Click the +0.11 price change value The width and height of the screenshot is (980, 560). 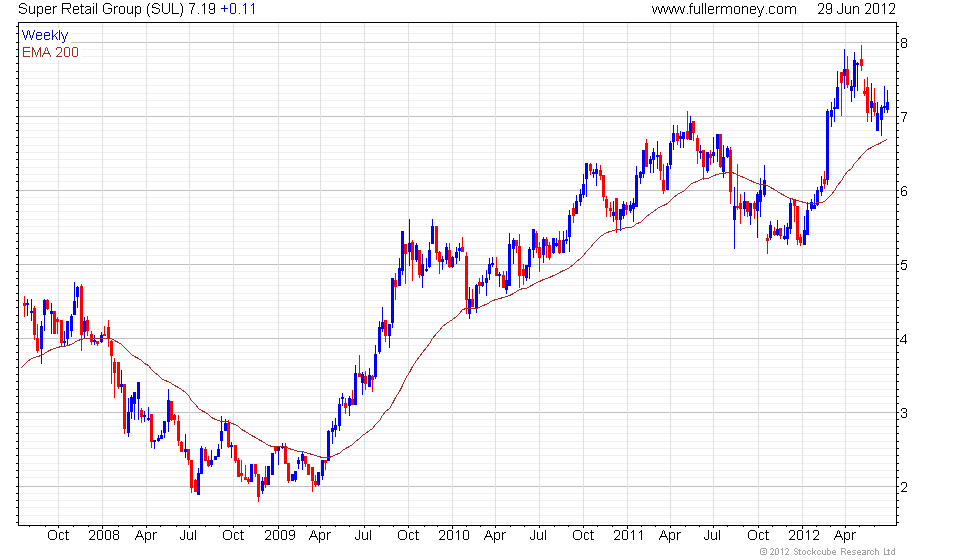click(x=238, y=9)
